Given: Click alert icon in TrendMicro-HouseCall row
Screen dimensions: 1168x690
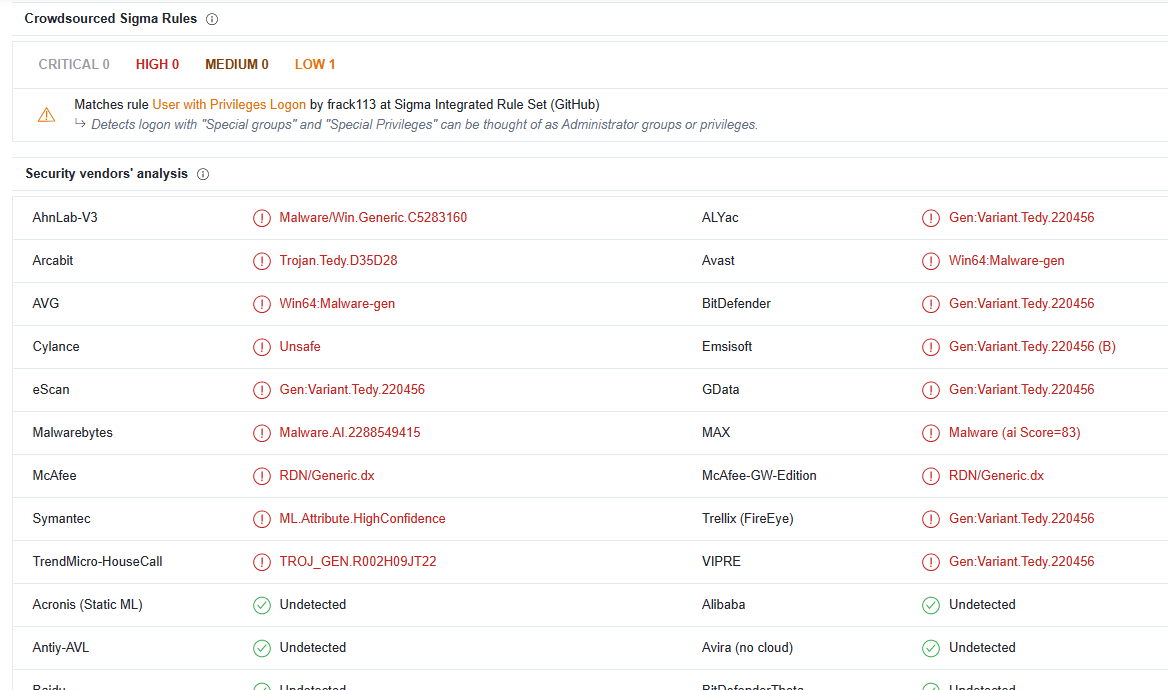Looking at the screenshot, I should (x=261, y=562).
